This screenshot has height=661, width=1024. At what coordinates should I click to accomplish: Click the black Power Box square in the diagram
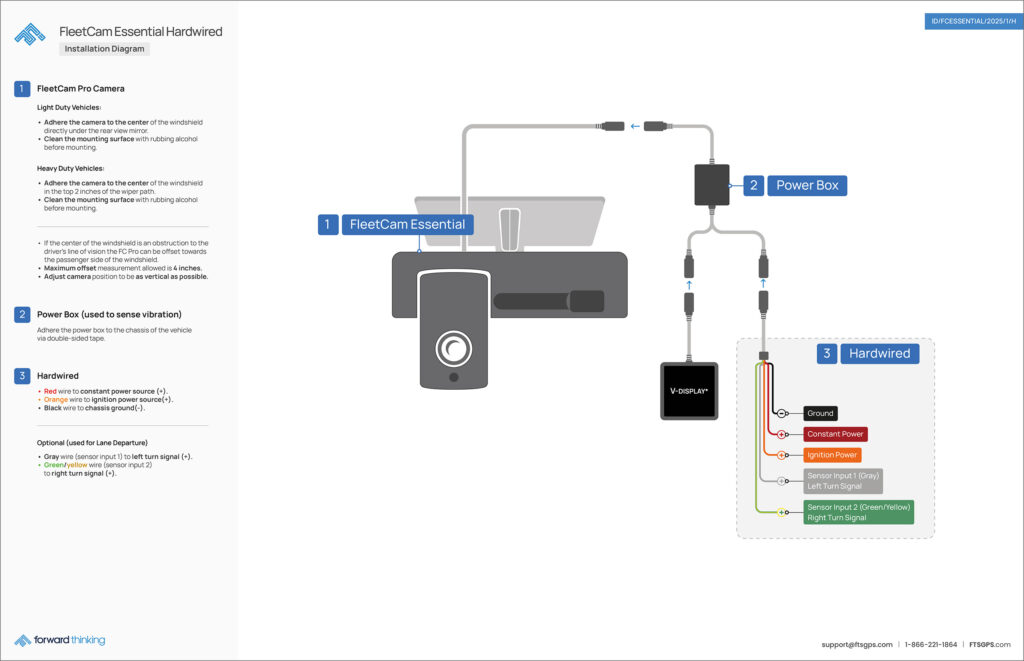tap(712, 185)
